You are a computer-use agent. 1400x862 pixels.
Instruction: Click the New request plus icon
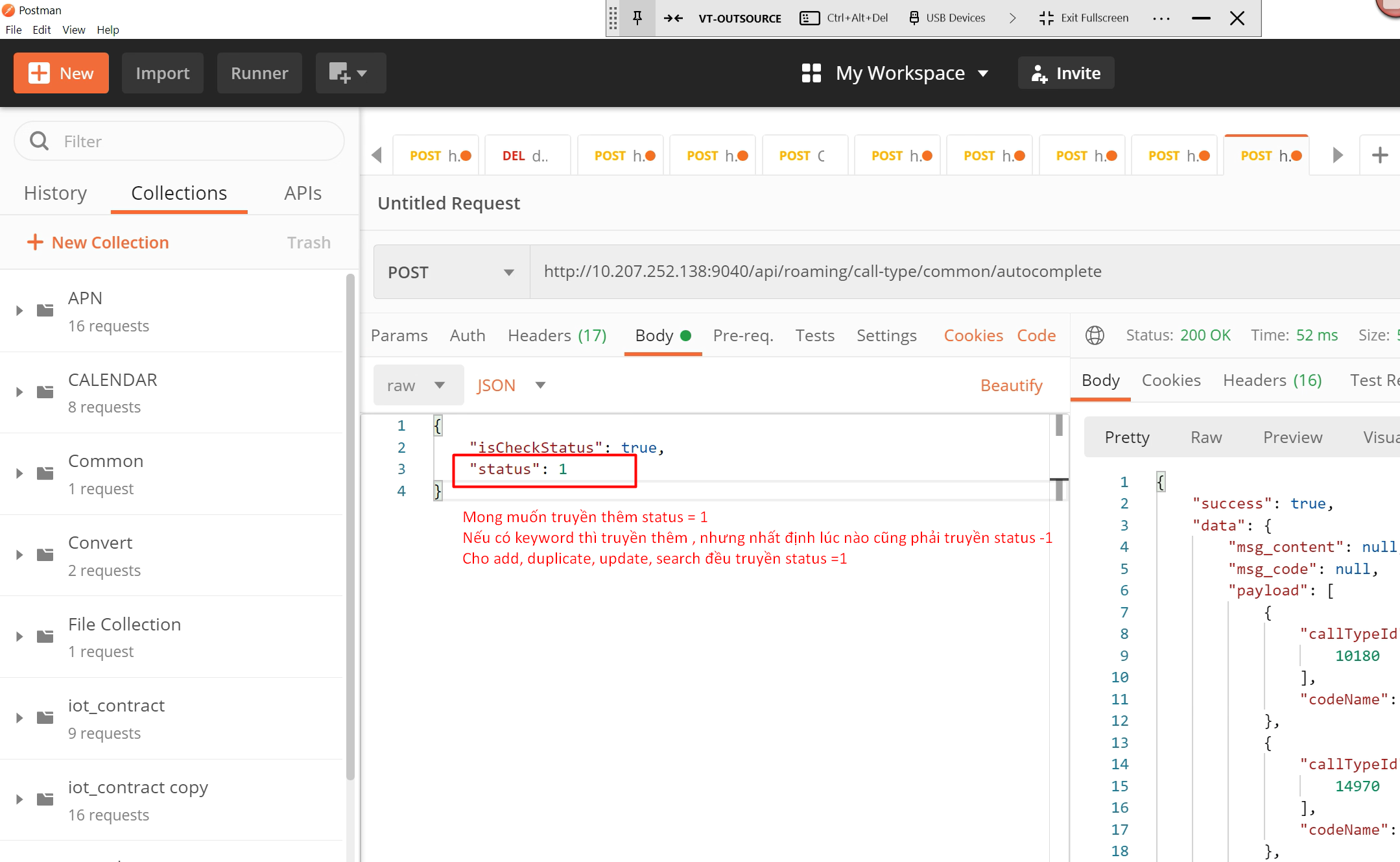click(x=39, y=73)
